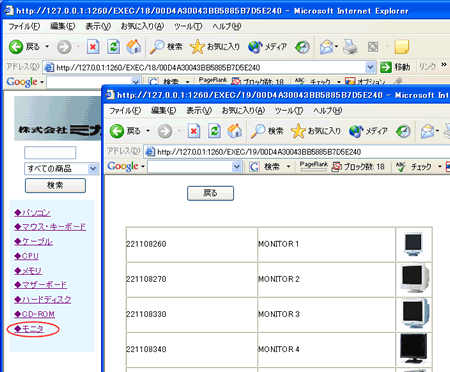Click yellow note icon in rear window toolbar
450x372 pixels.
402,47
